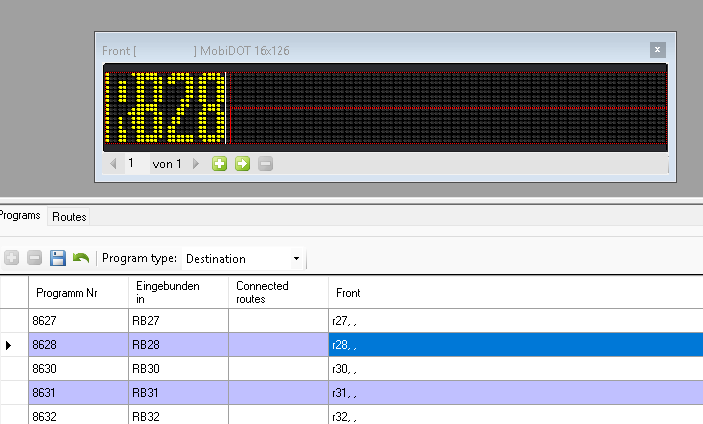Click the highlighted r28 front cell
The image size is (703, 424).
[x=516, y=345]
